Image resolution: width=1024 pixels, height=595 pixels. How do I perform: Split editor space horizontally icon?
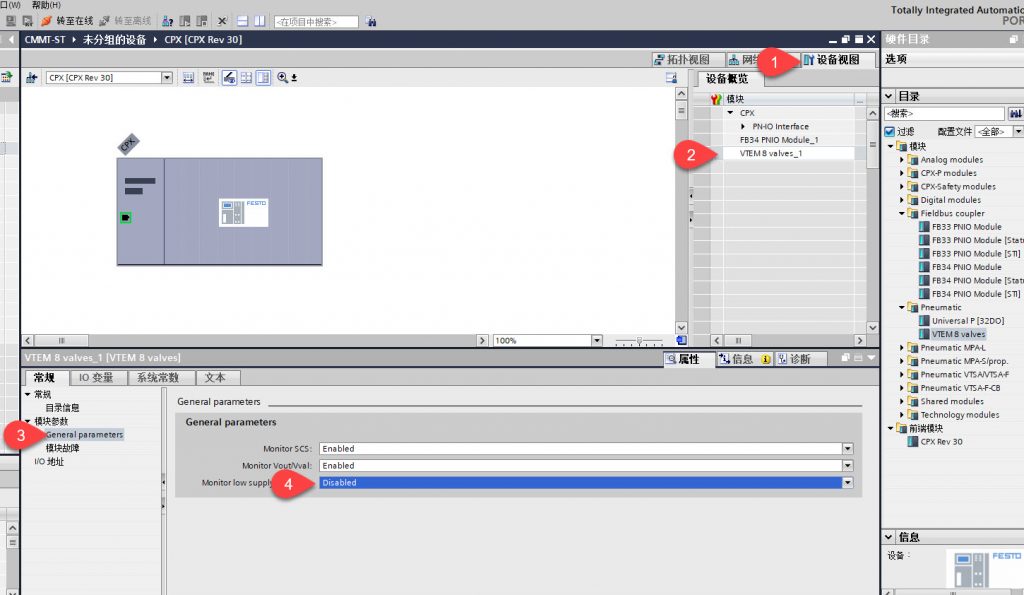pos(242,21)
